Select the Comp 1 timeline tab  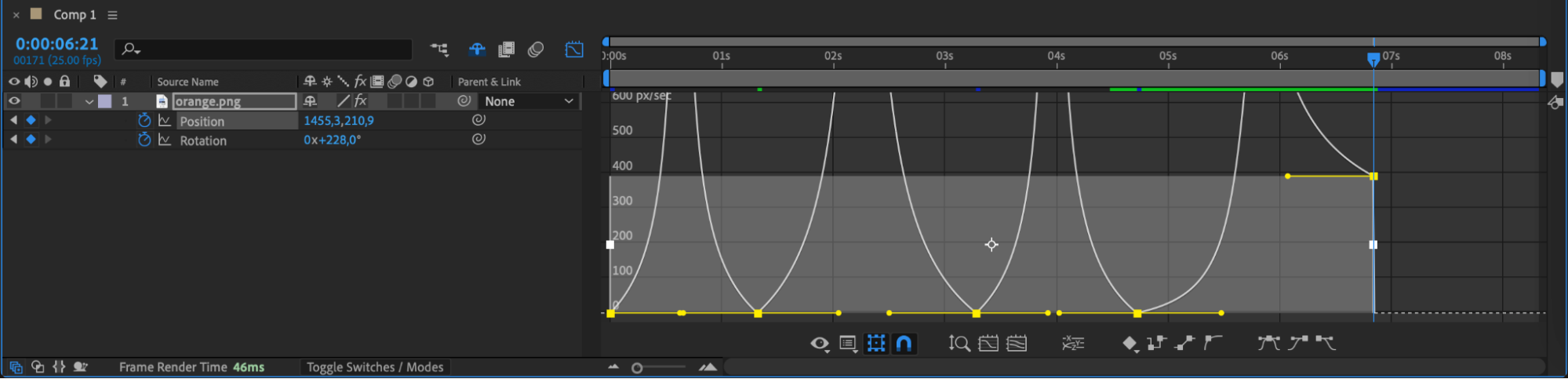point(75,15)
